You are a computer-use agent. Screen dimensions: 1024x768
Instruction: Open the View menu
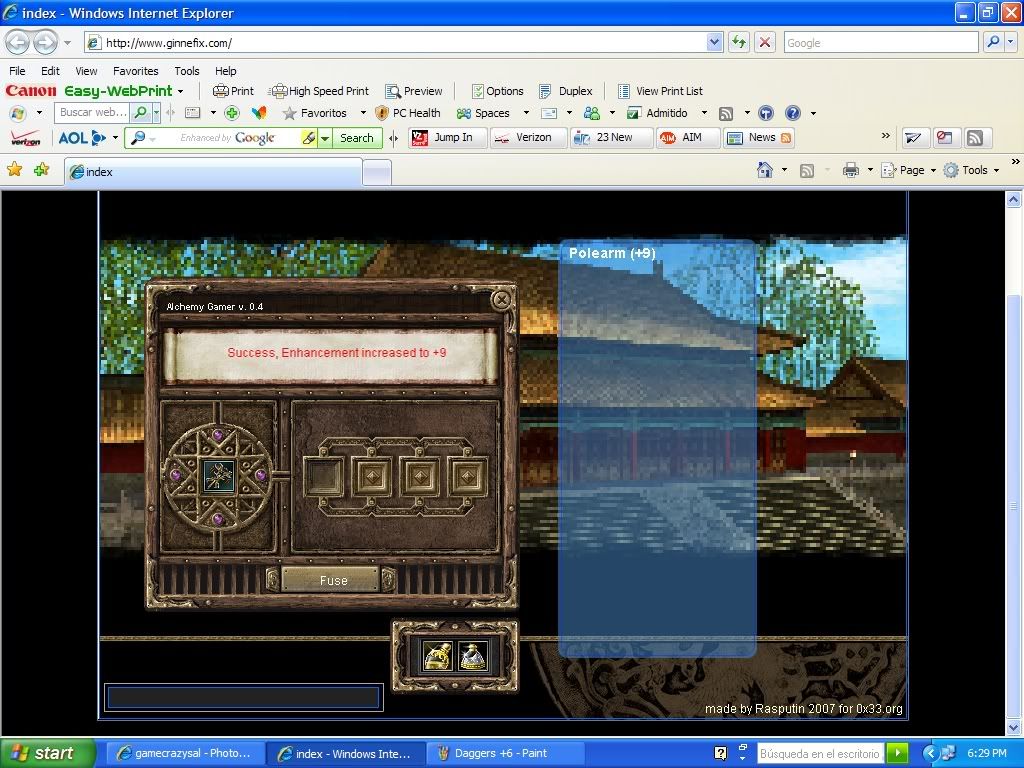coord(86,71)
